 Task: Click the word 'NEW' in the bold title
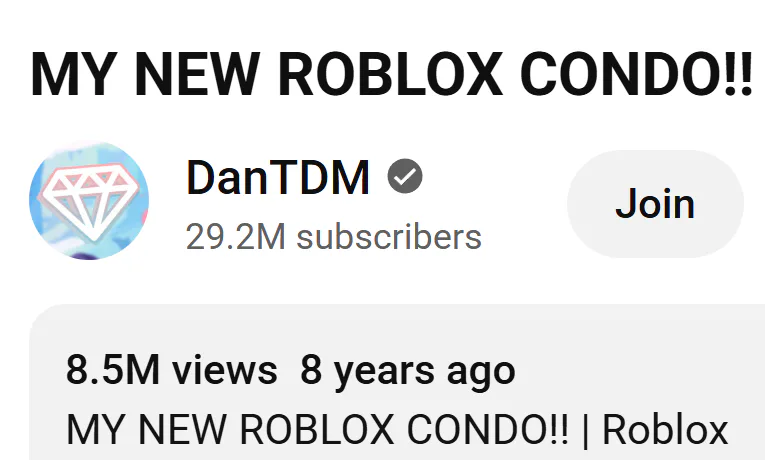pyautogui.click(x=197, y=74)
